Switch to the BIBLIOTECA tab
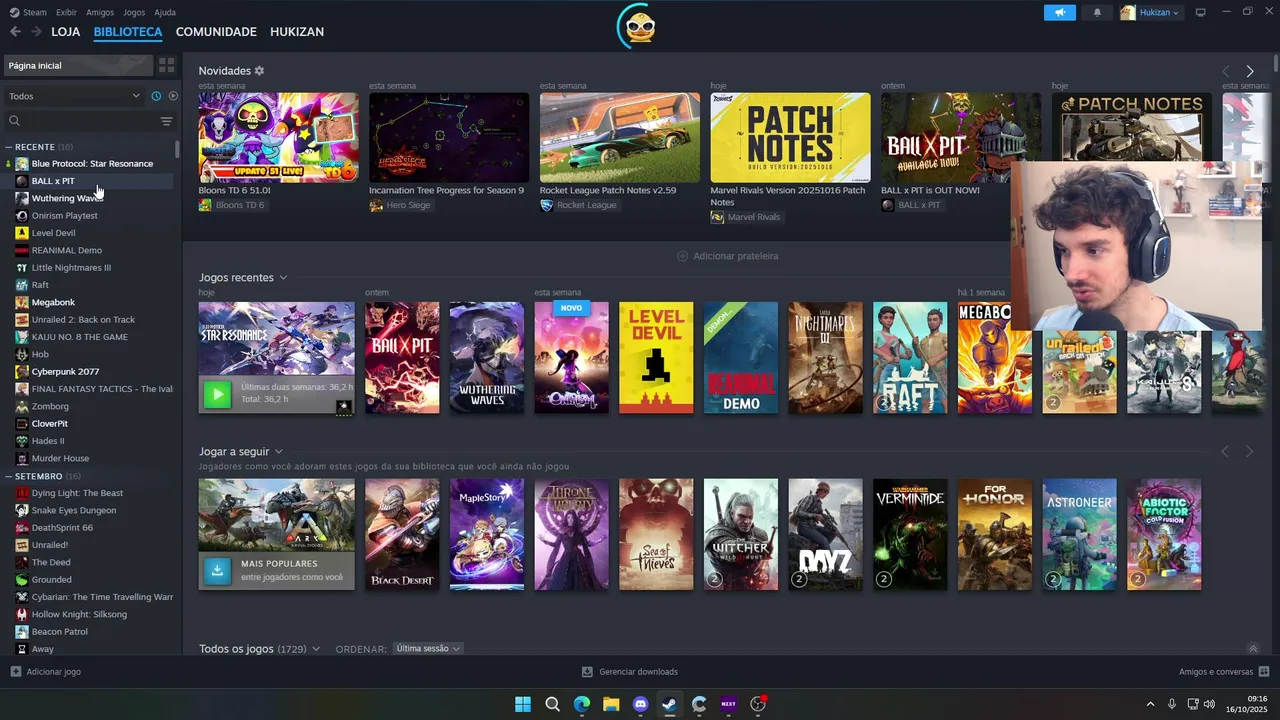Screen dimensions: 1280x720 [128, 32]
